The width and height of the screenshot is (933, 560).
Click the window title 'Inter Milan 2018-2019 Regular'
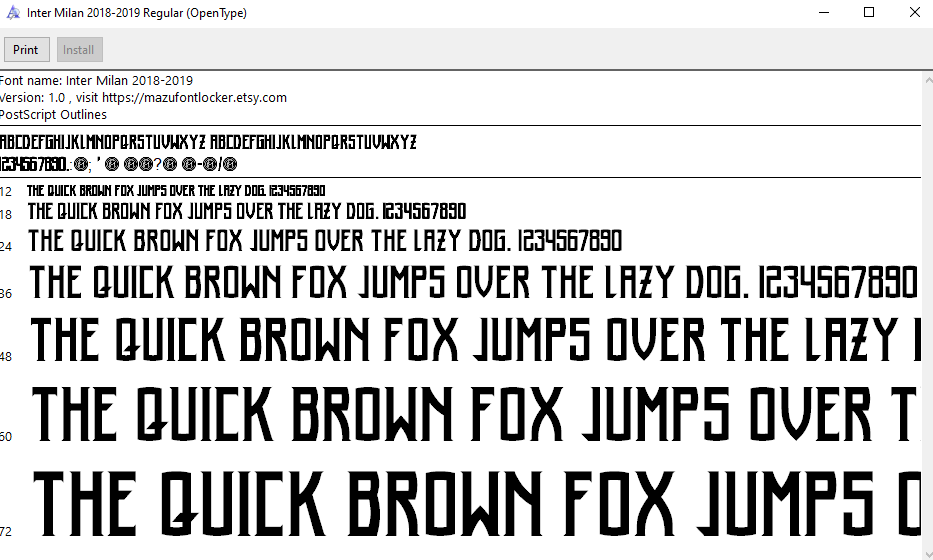click(x=137, y=13)
